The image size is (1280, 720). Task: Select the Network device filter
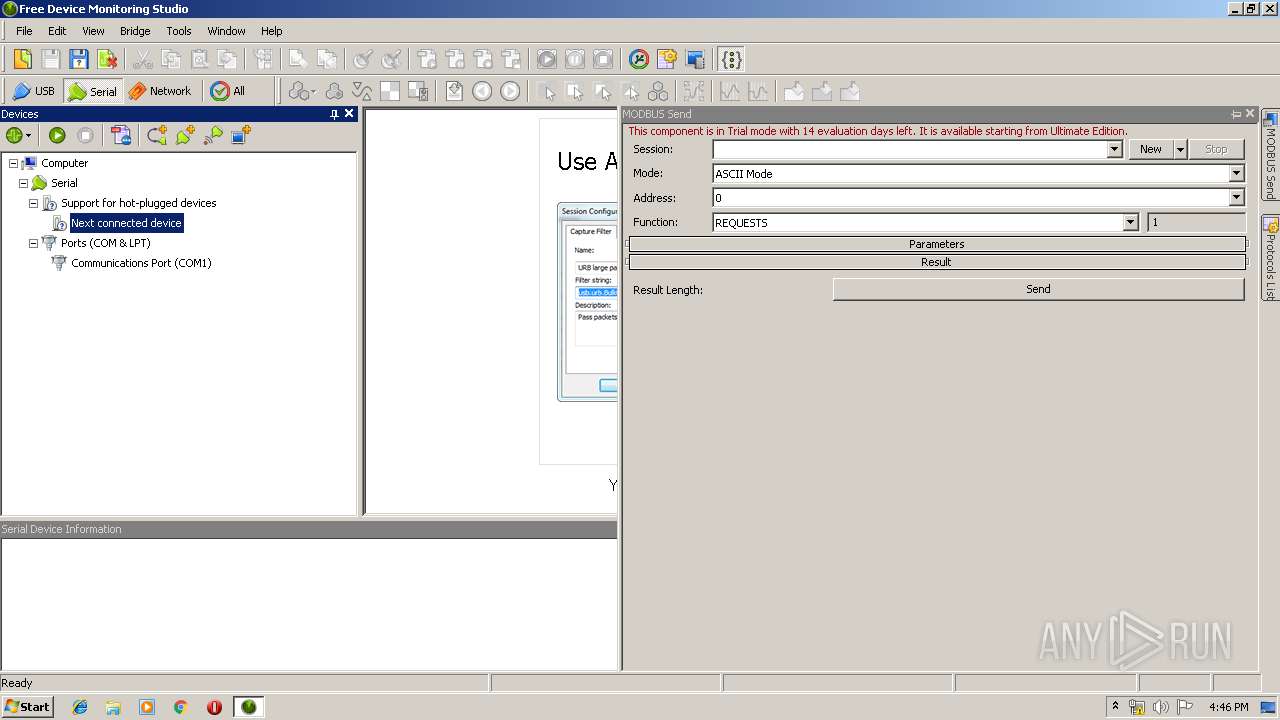(160, 91)
